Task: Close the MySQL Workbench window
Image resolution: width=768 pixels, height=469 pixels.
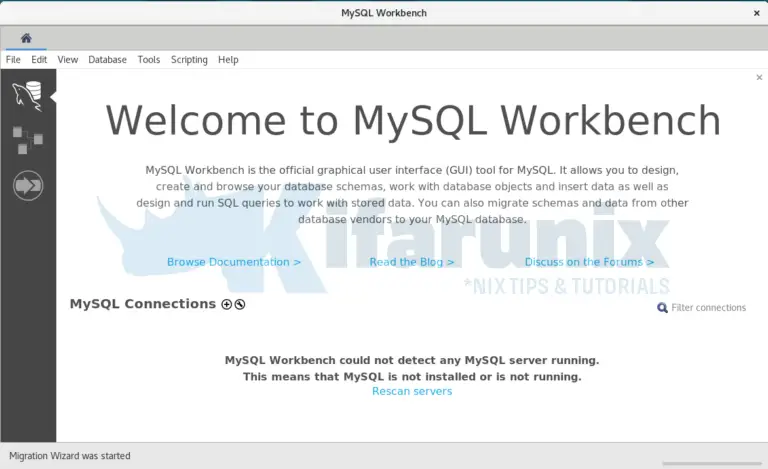Action: tap(757, 13)
